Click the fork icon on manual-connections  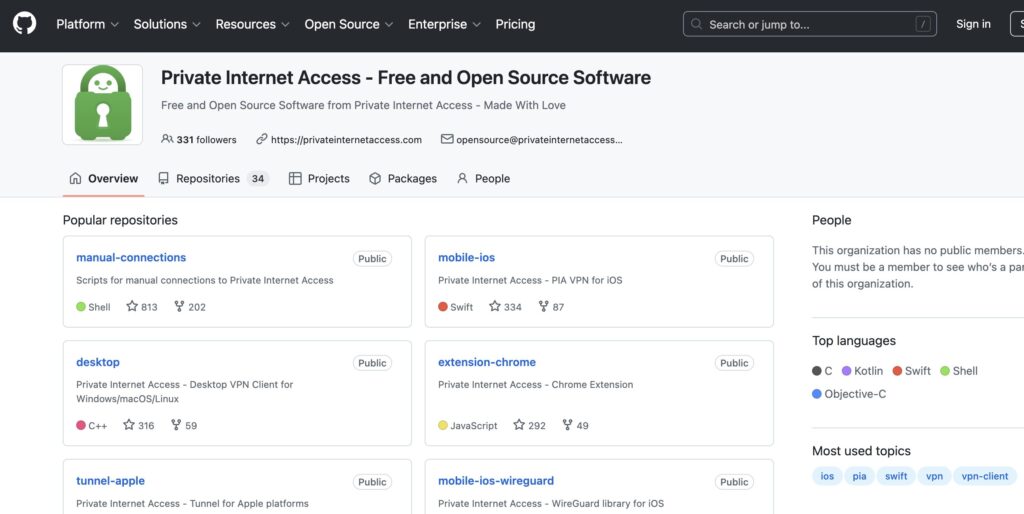(x=179, y=307)
